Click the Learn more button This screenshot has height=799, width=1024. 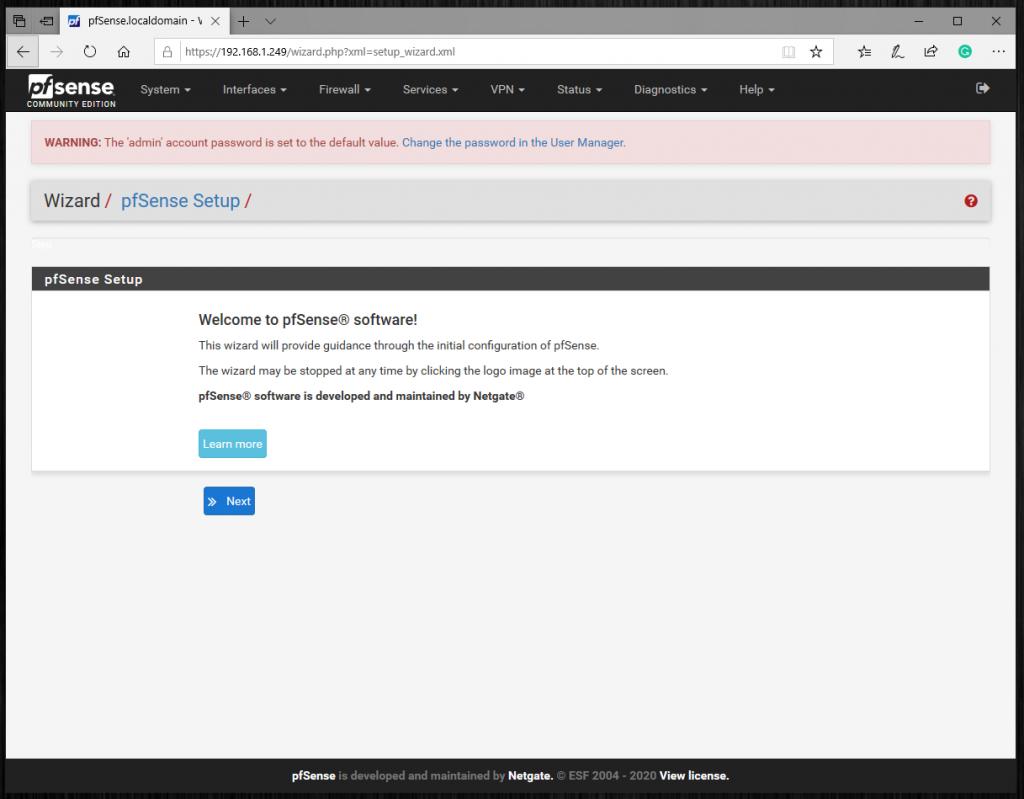point(232,444)
